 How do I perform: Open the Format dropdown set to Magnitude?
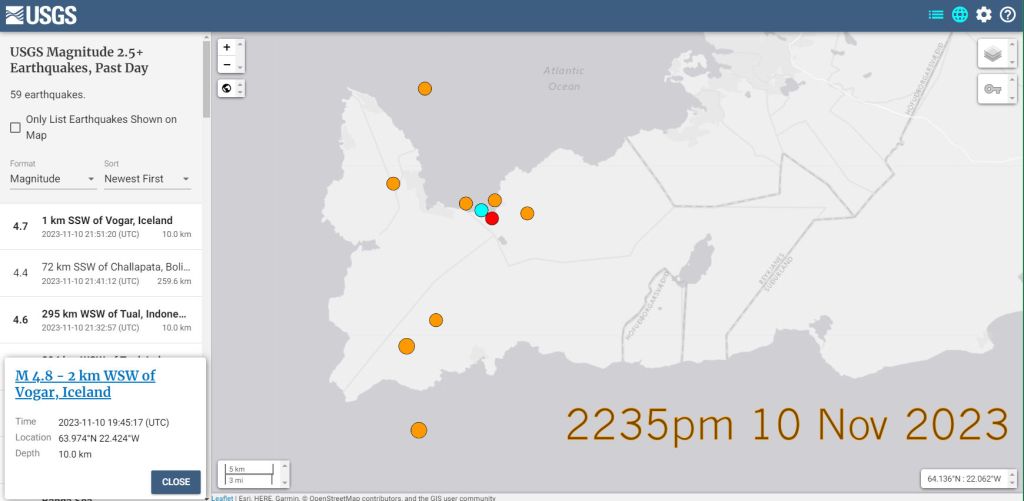[x=53, y=179]
